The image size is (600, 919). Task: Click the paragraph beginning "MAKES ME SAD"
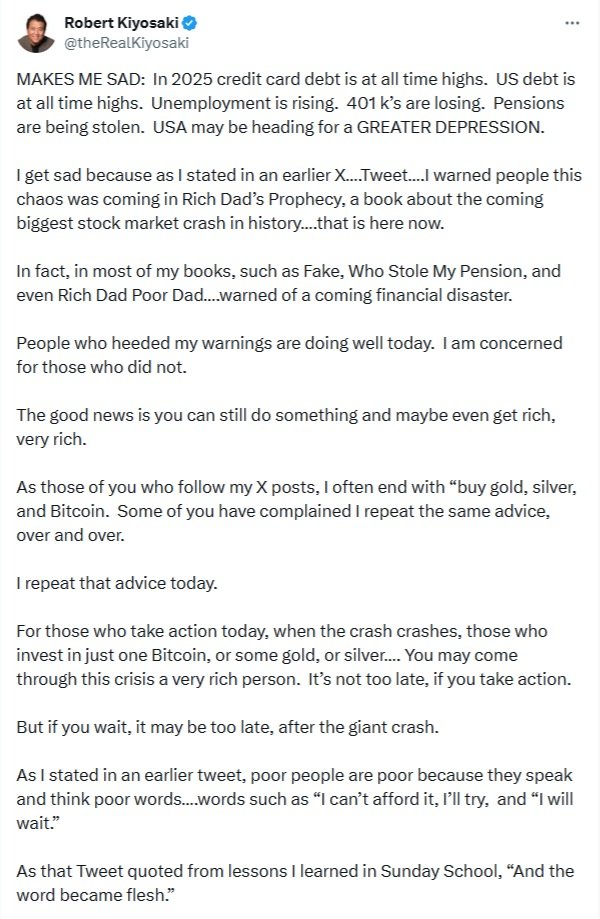pos(296,103)
